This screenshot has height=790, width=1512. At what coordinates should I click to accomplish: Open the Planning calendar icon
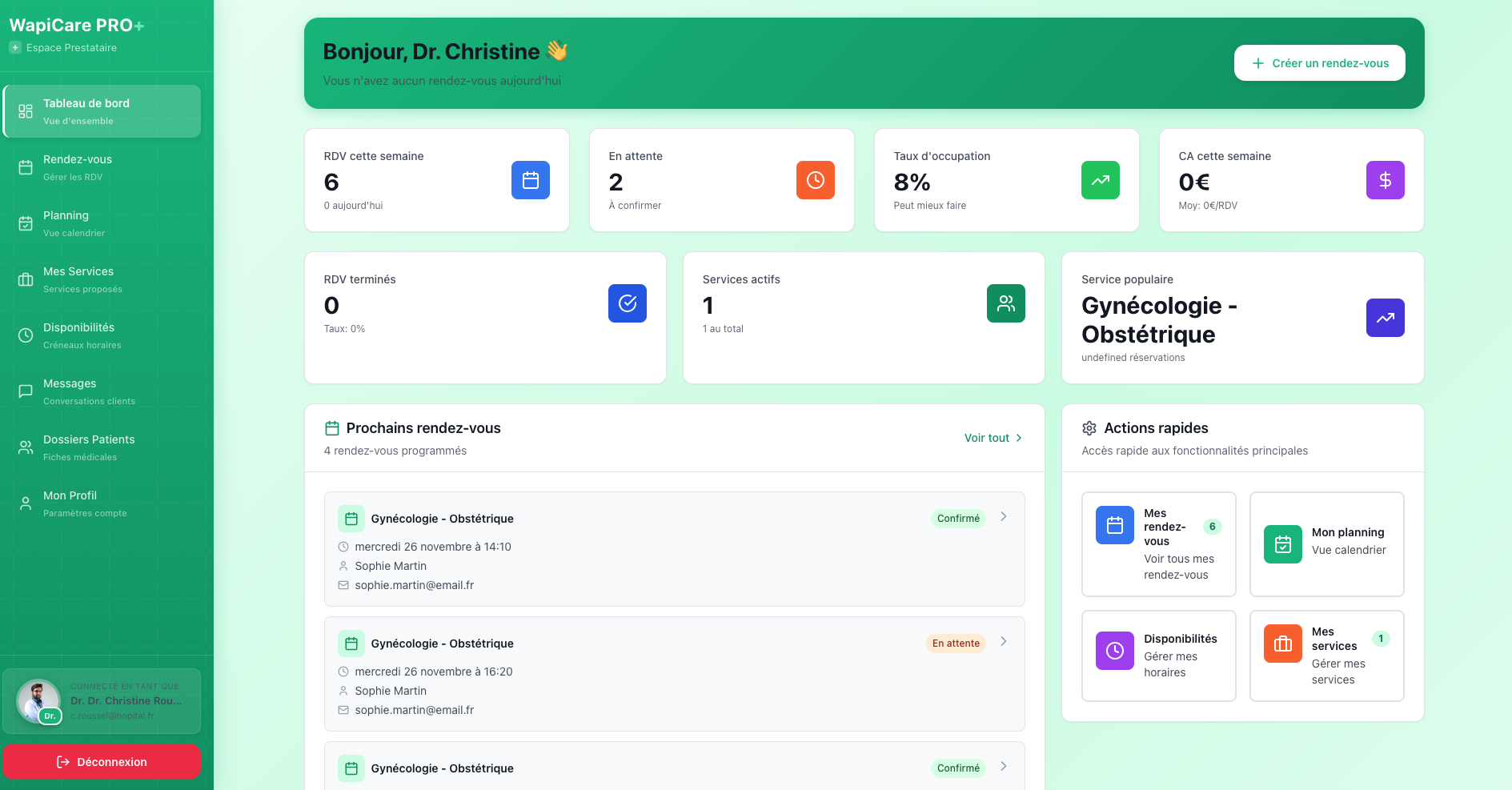pyautogui.click(x=25, y=223)
